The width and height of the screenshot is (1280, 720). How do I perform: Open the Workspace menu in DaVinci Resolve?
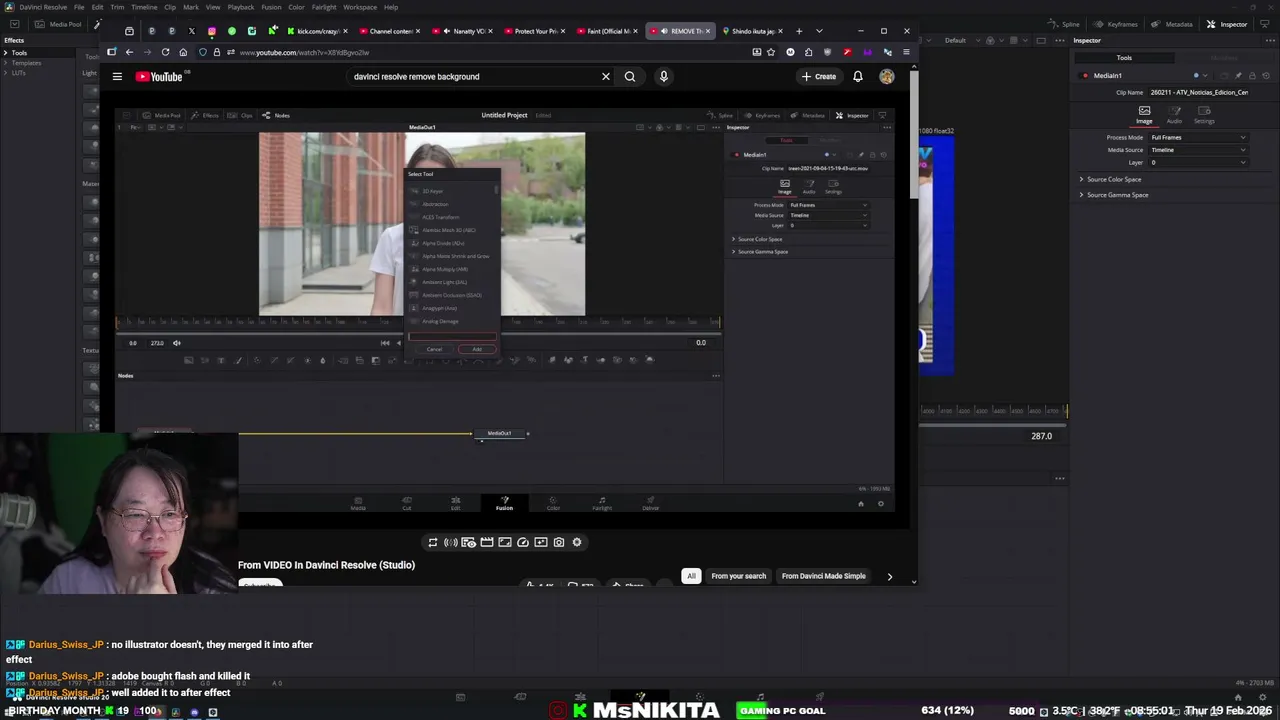360,7
